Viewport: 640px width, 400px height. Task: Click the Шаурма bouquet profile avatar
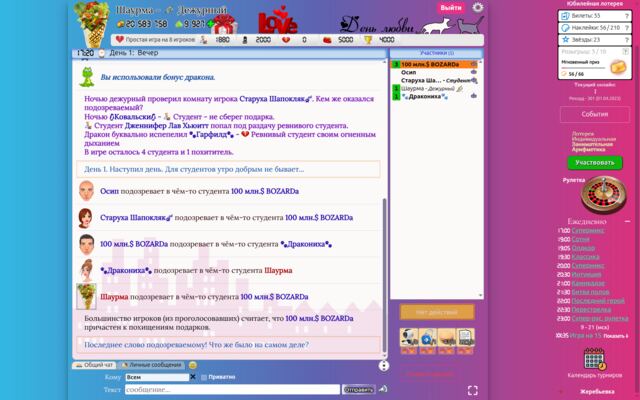(92, 23)
